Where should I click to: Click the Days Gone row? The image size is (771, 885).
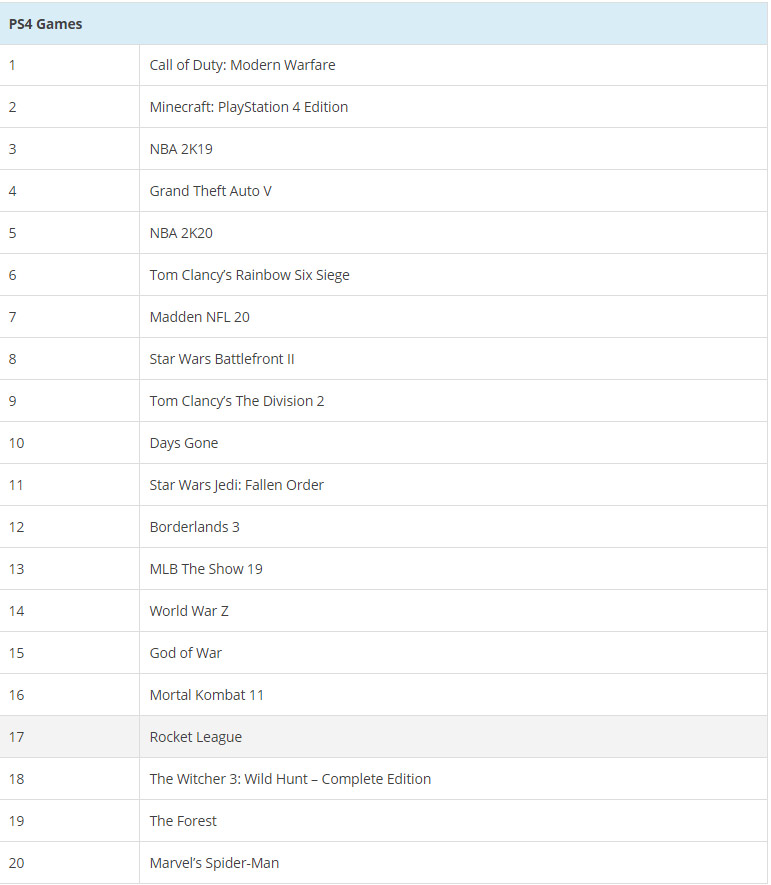coord(384,443)
